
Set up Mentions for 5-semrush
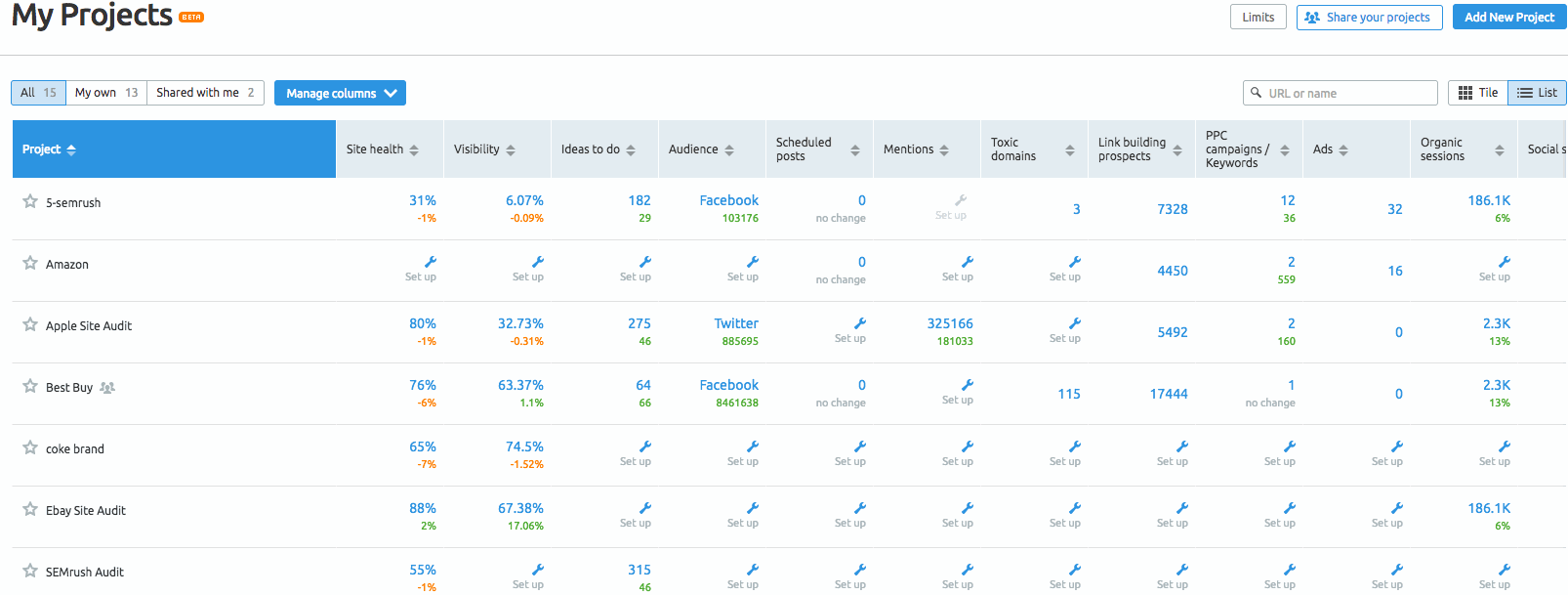tap(952, 207)
